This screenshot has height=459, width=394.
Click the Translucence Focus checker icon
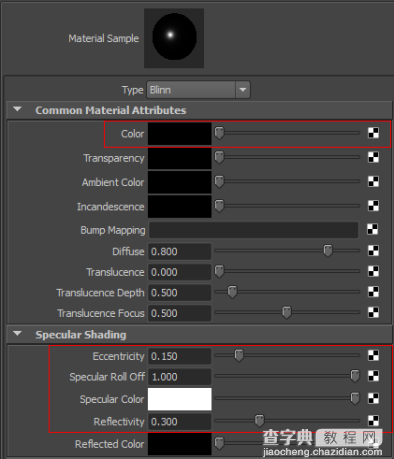pyautogui.click(x=373, y=313)
